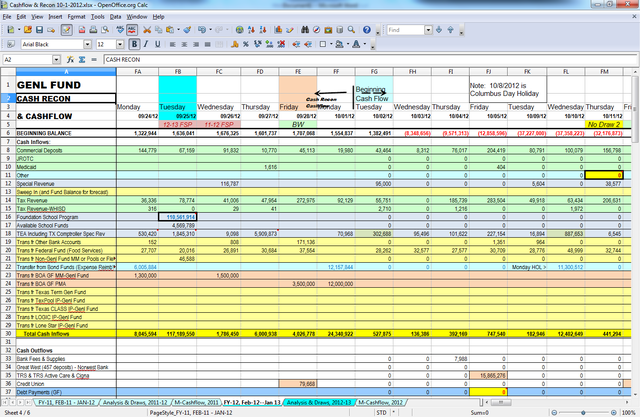Screen dimensions: 640x417
Task: Toggle justified alignment
Action: [207, 44]
